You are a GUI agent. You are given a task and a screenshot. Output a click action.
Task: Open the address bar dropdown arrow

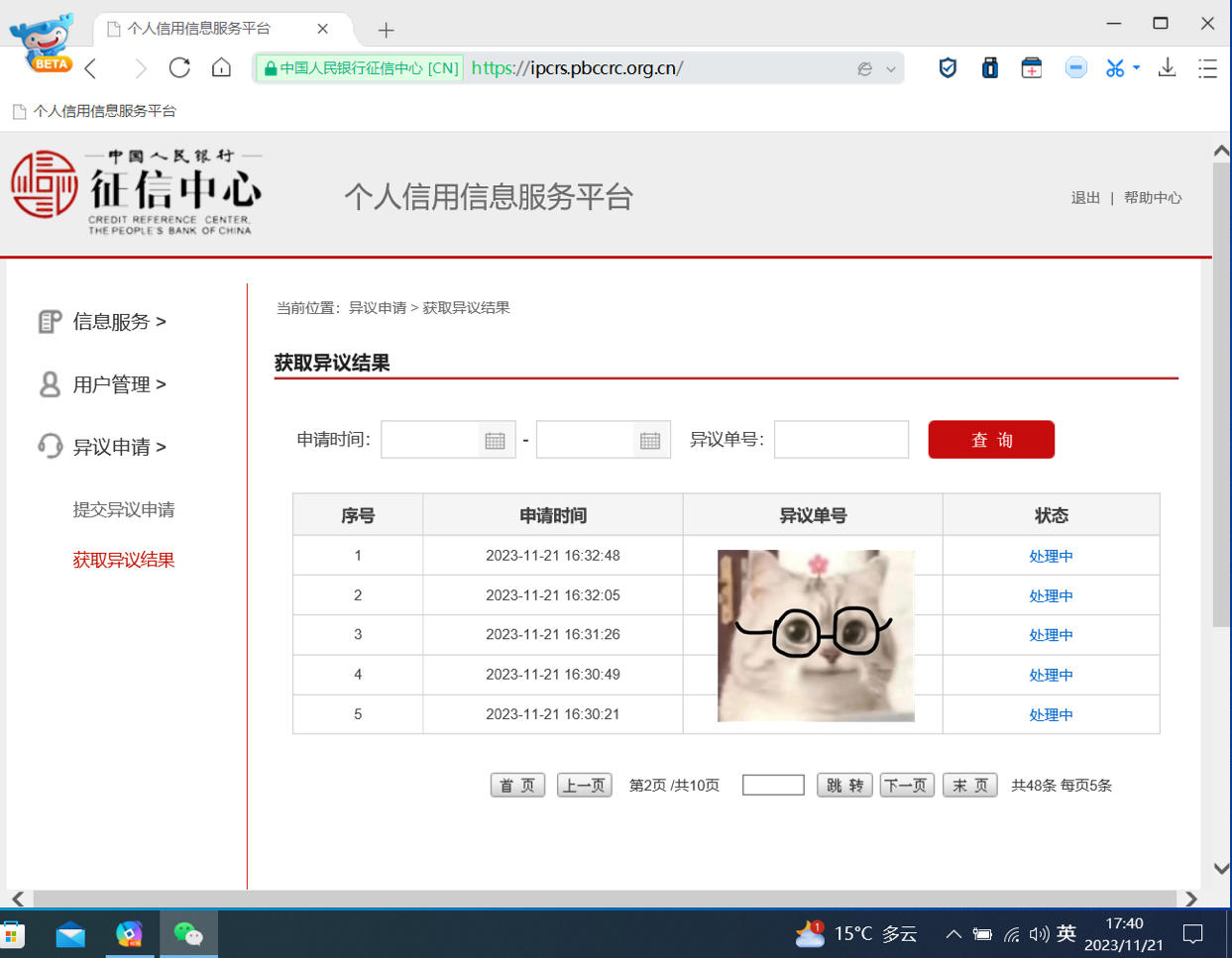891,69
